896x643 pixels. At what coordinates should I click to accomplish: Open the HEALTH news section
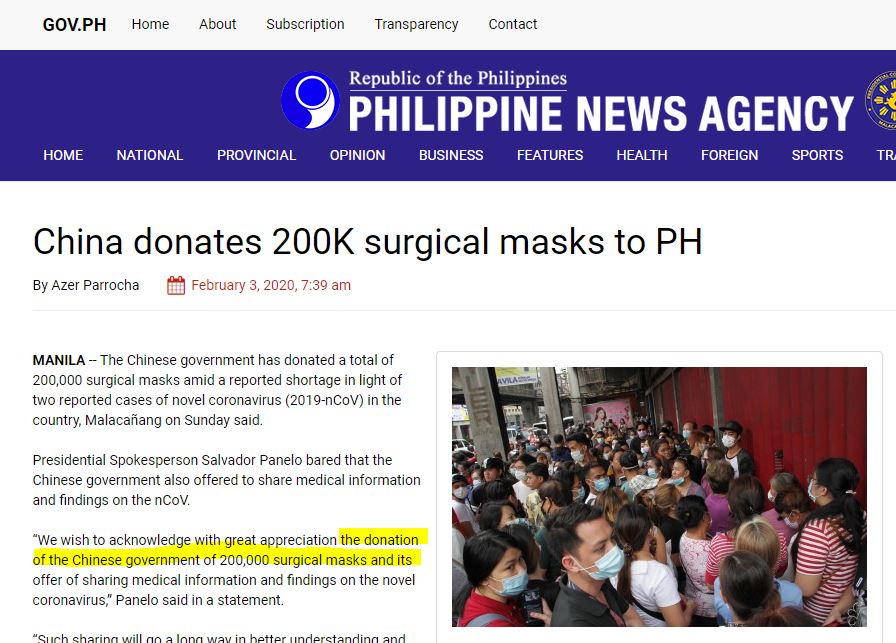[x=642, y=155]
